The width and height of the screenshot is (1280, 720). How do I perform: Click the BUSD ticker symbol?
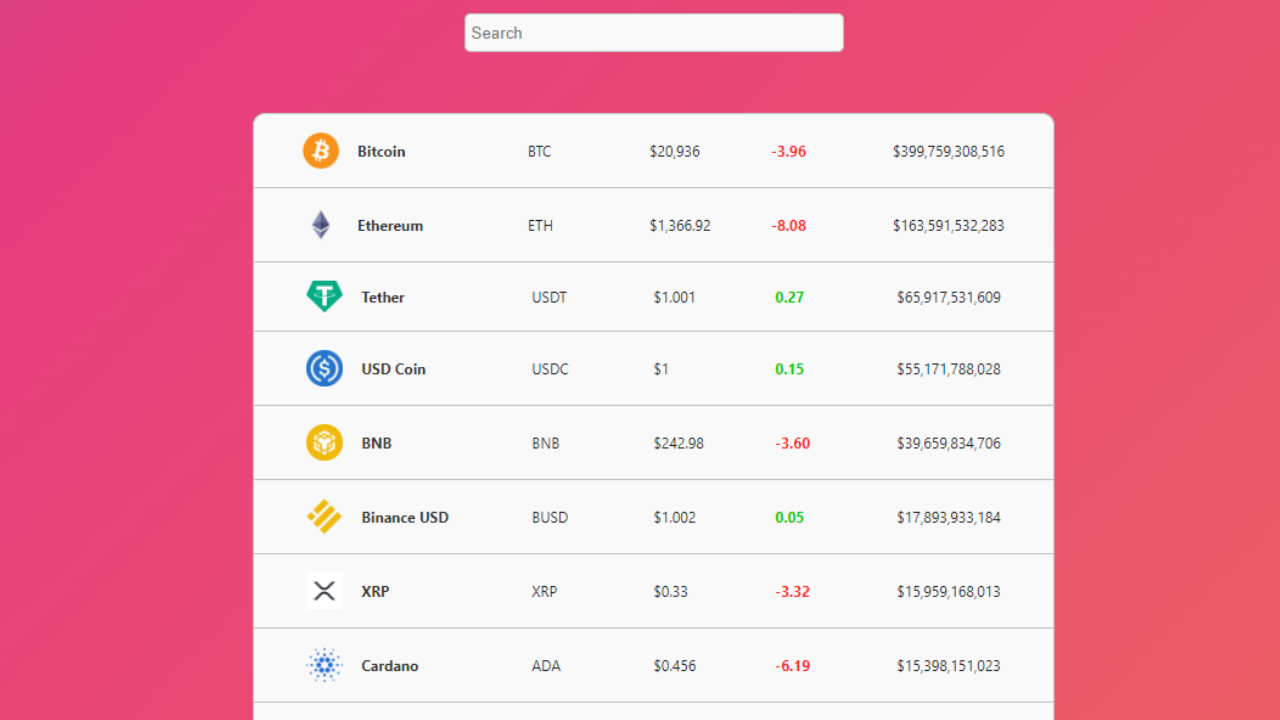tap(549, 518)
